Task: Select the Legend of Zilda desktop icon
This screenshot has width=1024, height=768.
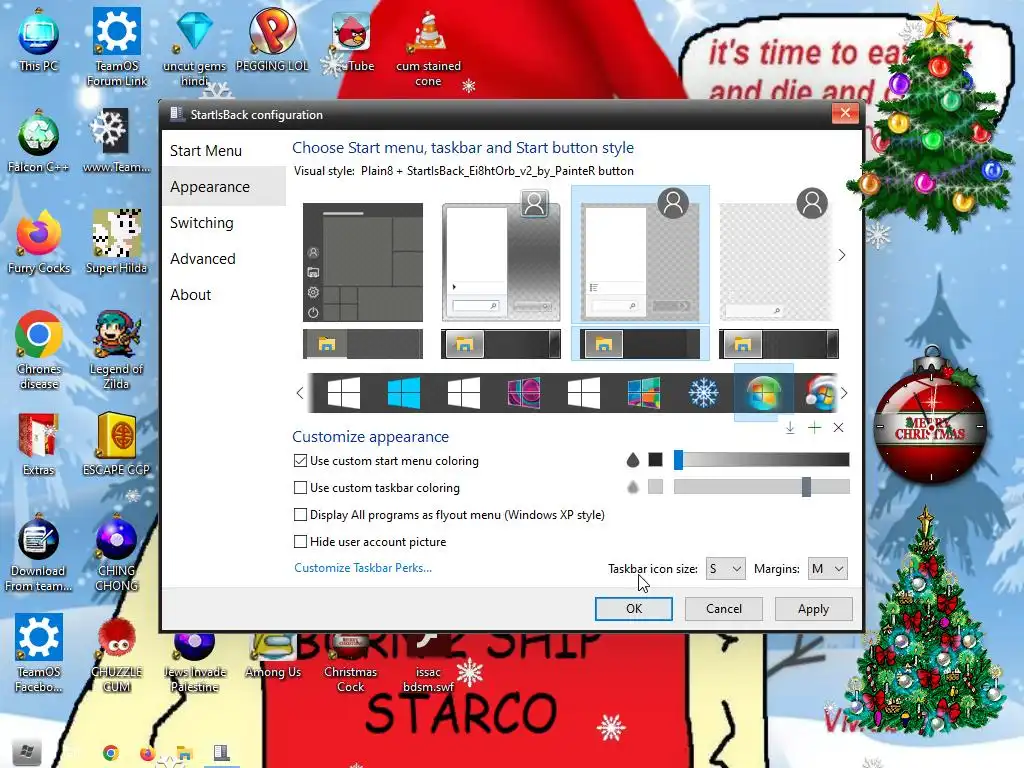Action: pyautogui.click(x=116, y=351)
